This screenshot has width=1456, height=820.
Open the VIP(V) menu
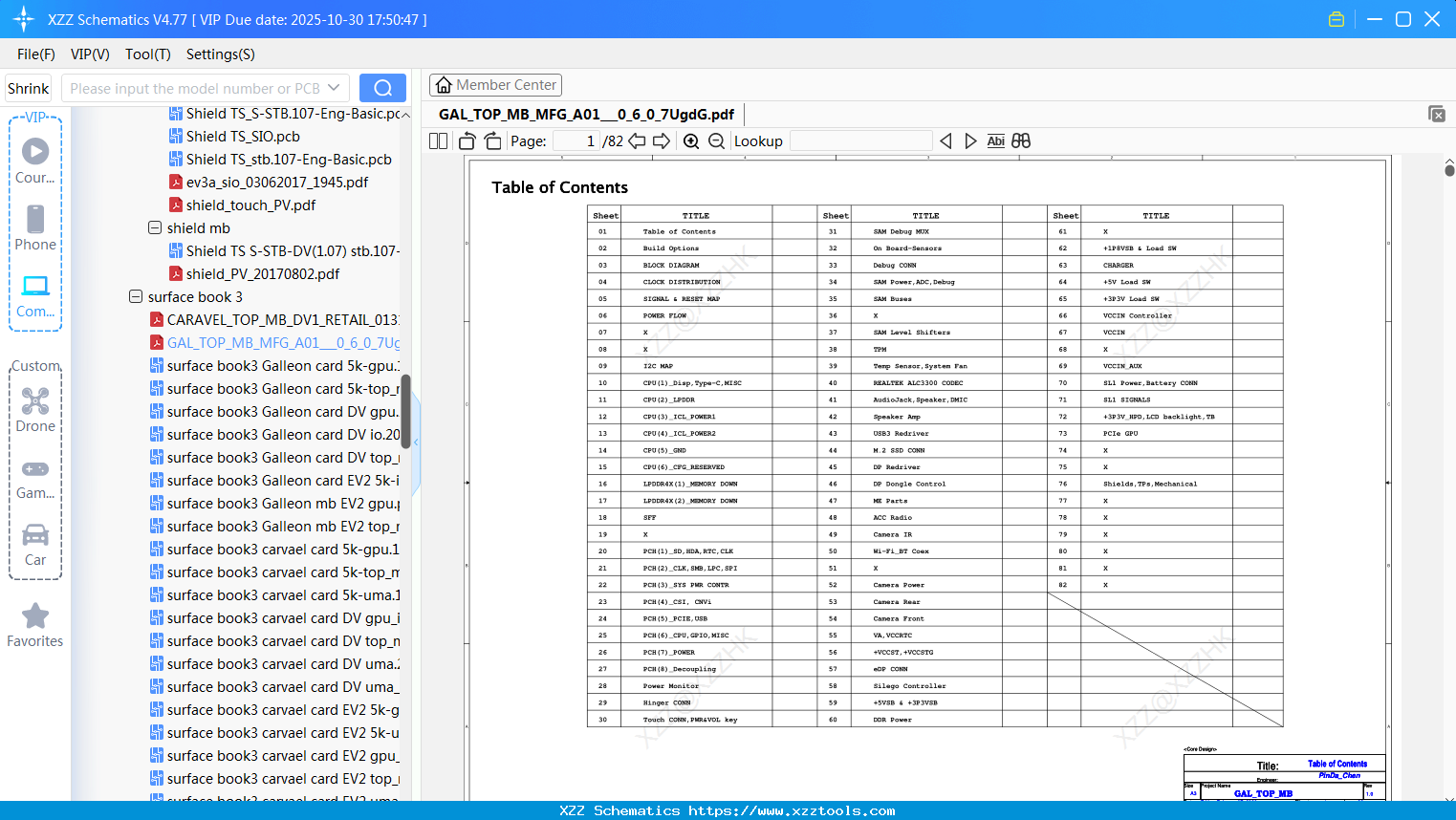[90, 54]
